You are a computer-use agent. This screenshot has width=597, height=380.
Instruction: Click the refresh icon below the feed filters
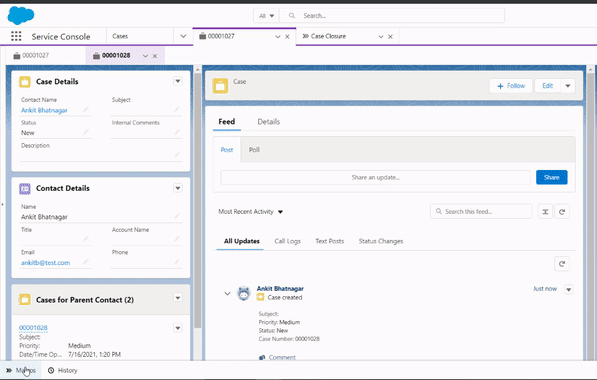(562, 264)
